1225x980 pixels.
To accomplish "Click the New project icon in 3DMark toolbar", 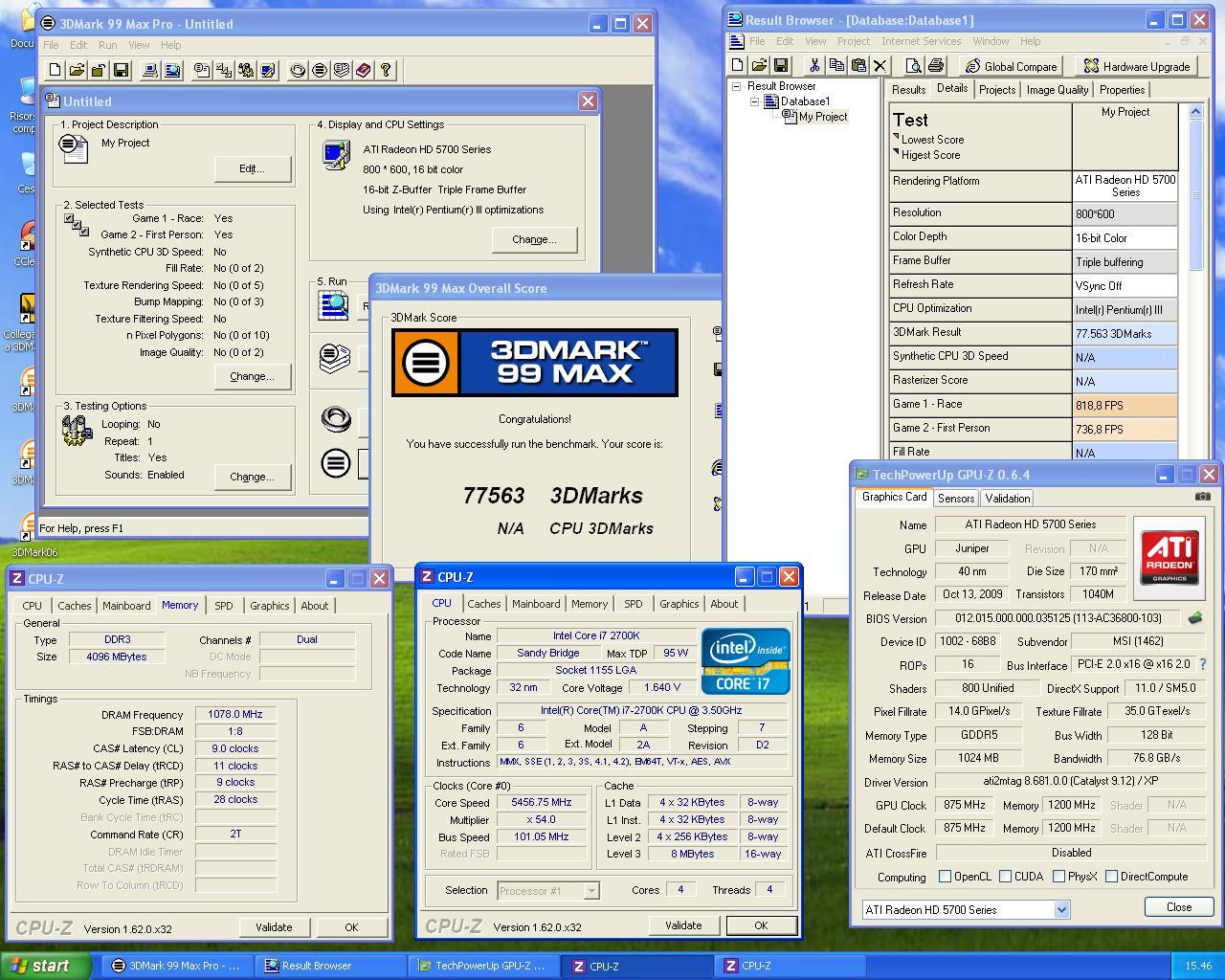I will point(55,70).
